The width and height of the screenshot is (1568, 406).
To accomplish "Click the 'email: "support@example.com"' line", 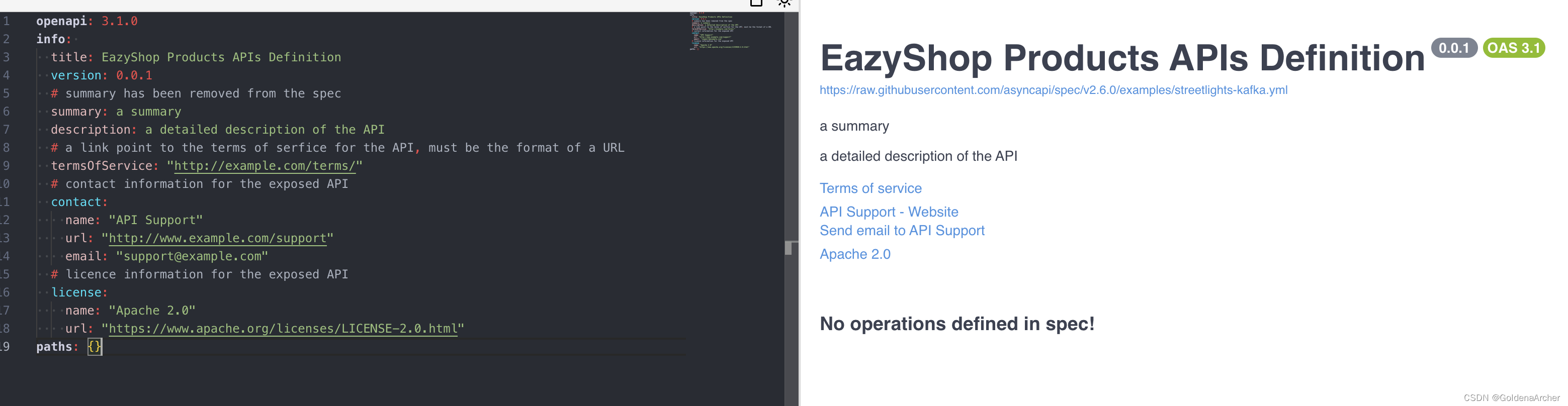I will click(167, 256).
